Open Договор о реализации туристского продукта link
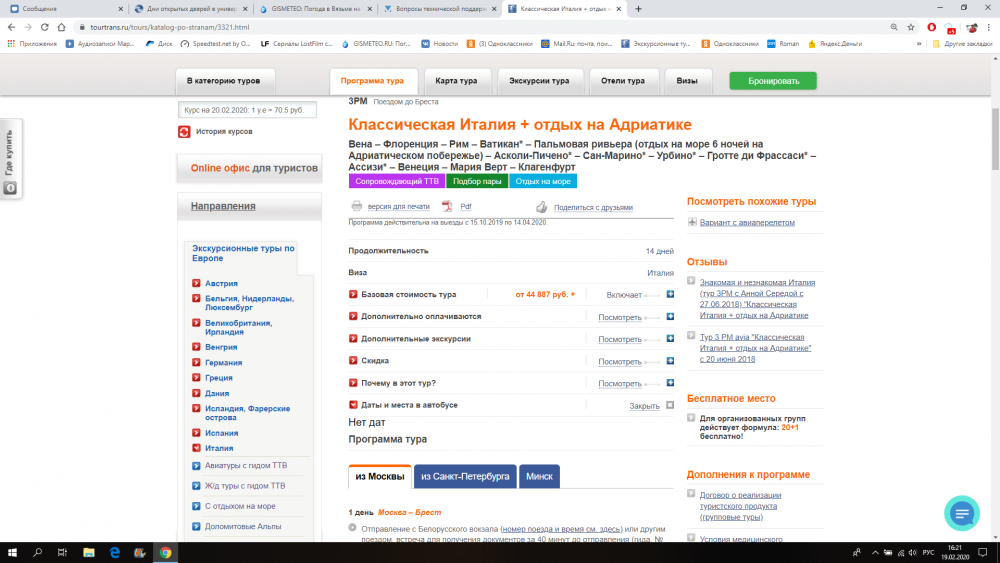Image resolution: width=1000 pixels, height=563 pixels. pos(740,506)
